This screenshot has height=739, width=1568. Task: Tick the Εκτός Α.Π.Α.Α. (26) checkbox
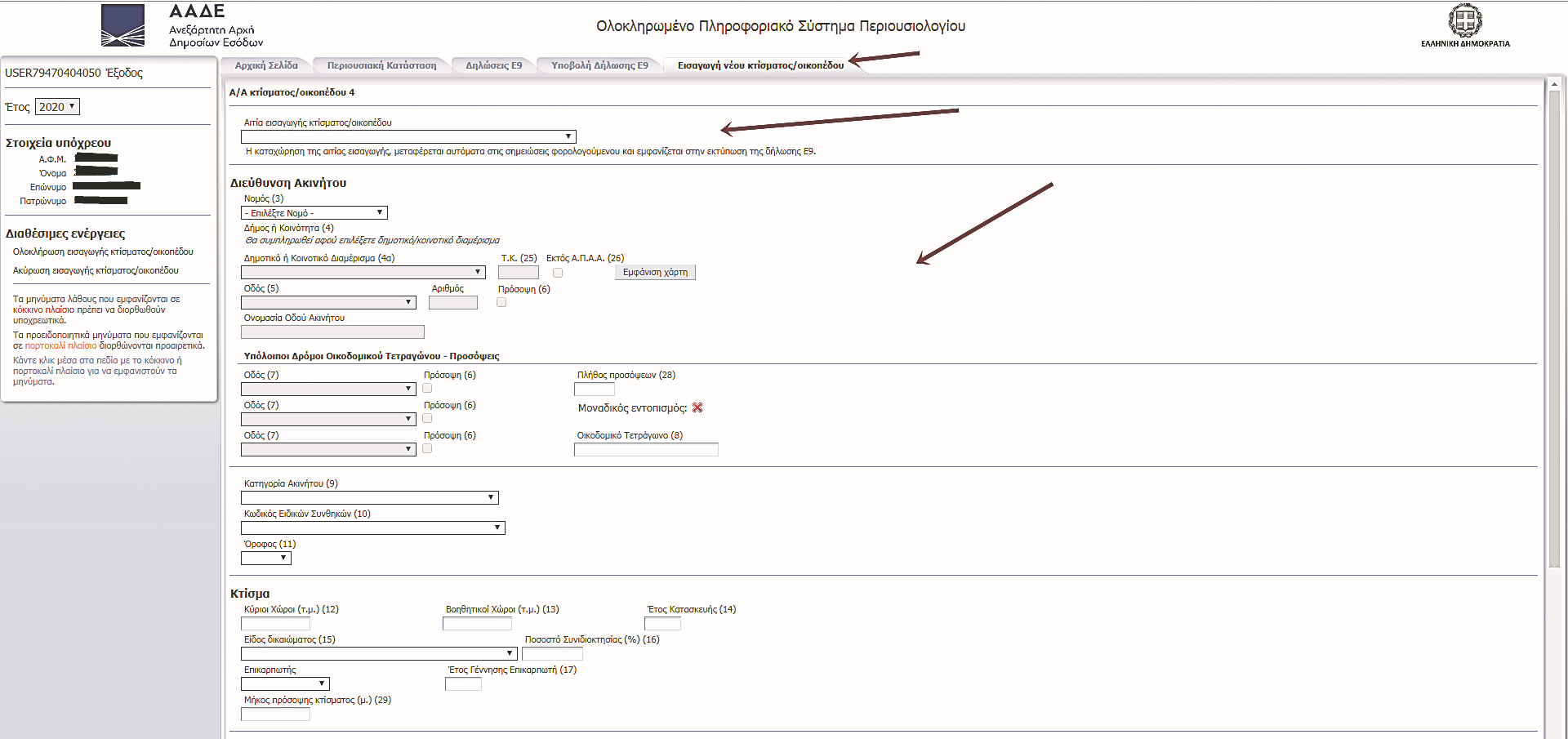558,273
